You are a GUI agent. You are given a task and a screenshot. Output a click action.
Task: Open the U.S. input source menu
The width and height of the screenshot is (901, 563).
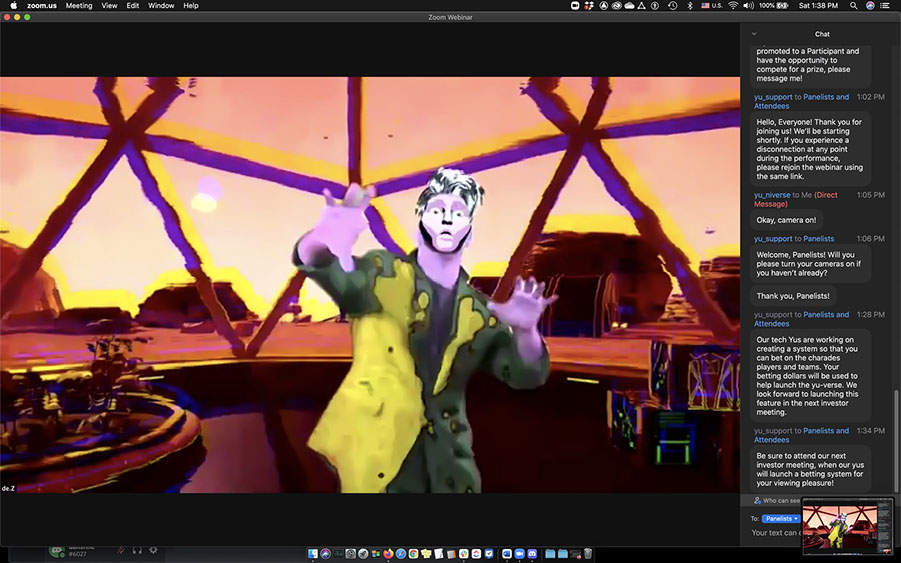(711, 6)
